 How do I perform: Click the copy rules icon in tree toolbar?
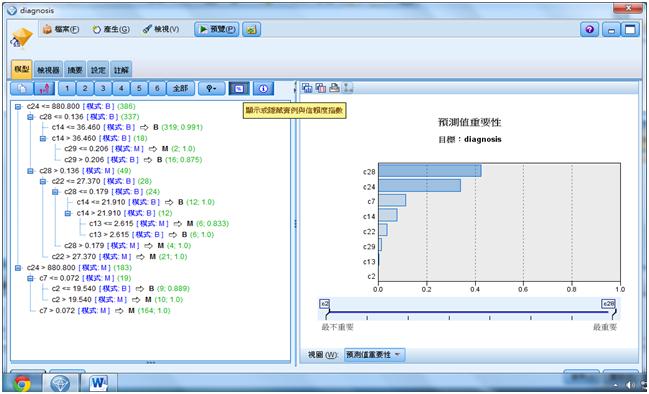pos(24,89)
